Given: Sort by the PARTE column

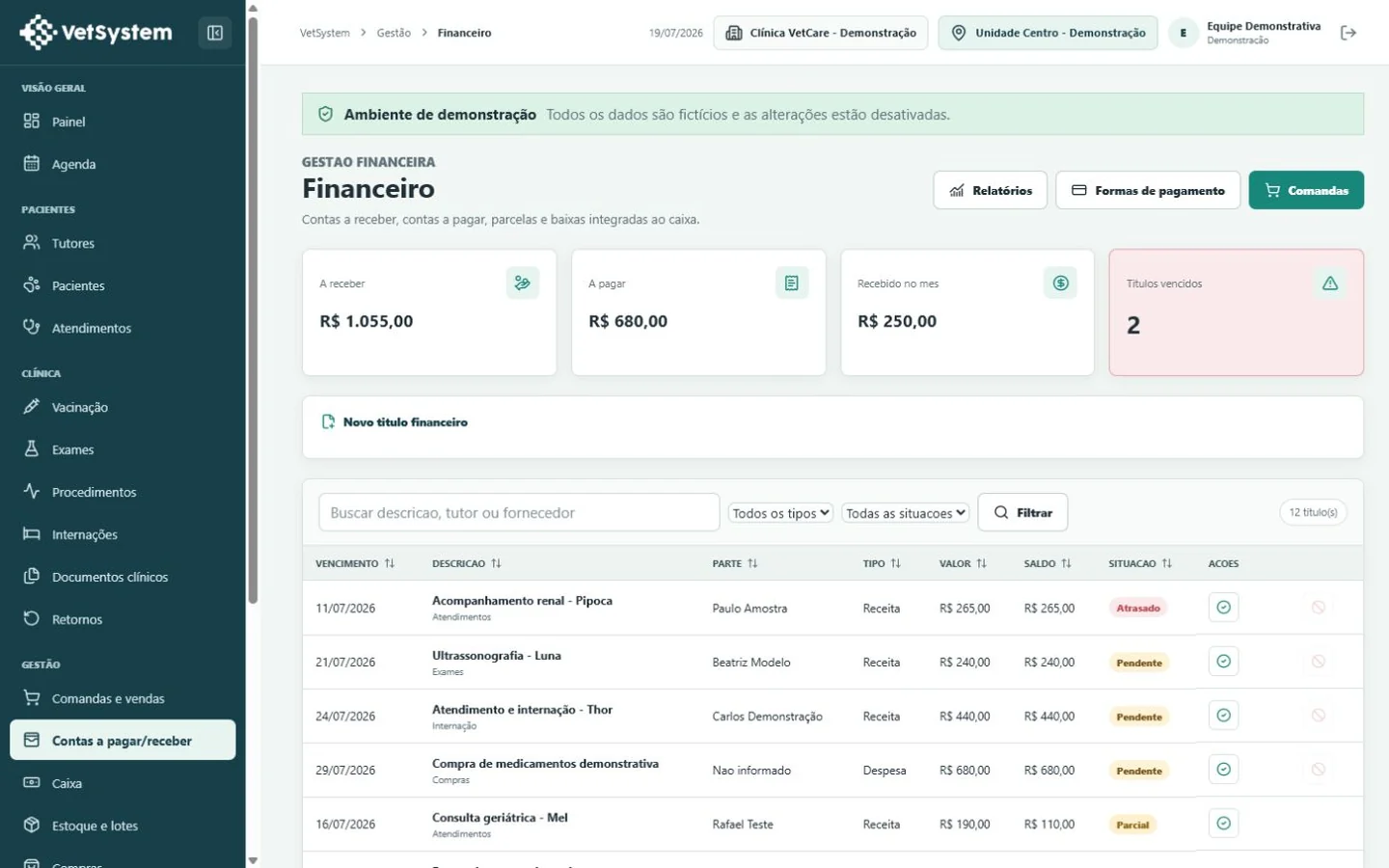Looking at the screenshot, I should (x=735, y=563).
